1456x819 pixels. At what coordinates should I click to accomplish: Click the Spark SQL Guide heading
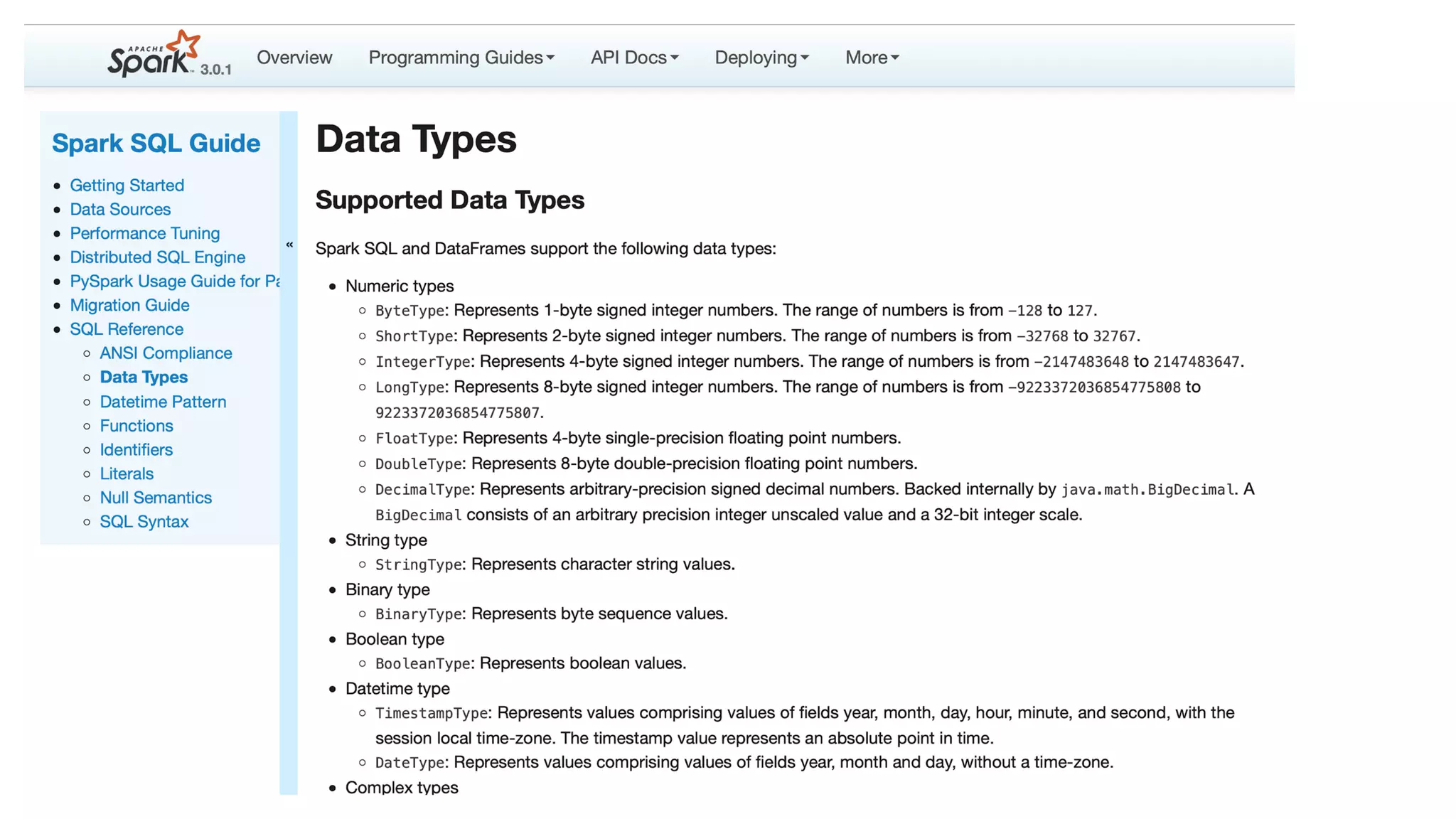click(156, 144)
